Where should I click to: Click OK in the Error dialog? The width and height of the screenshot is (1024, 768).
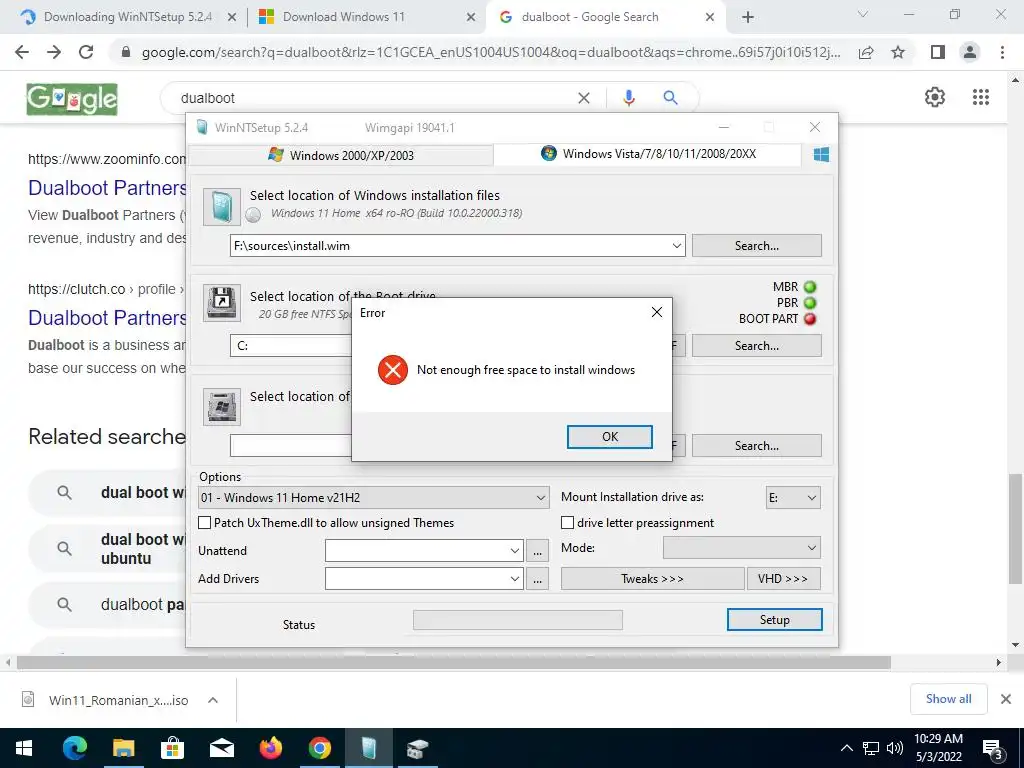(609, 437)
